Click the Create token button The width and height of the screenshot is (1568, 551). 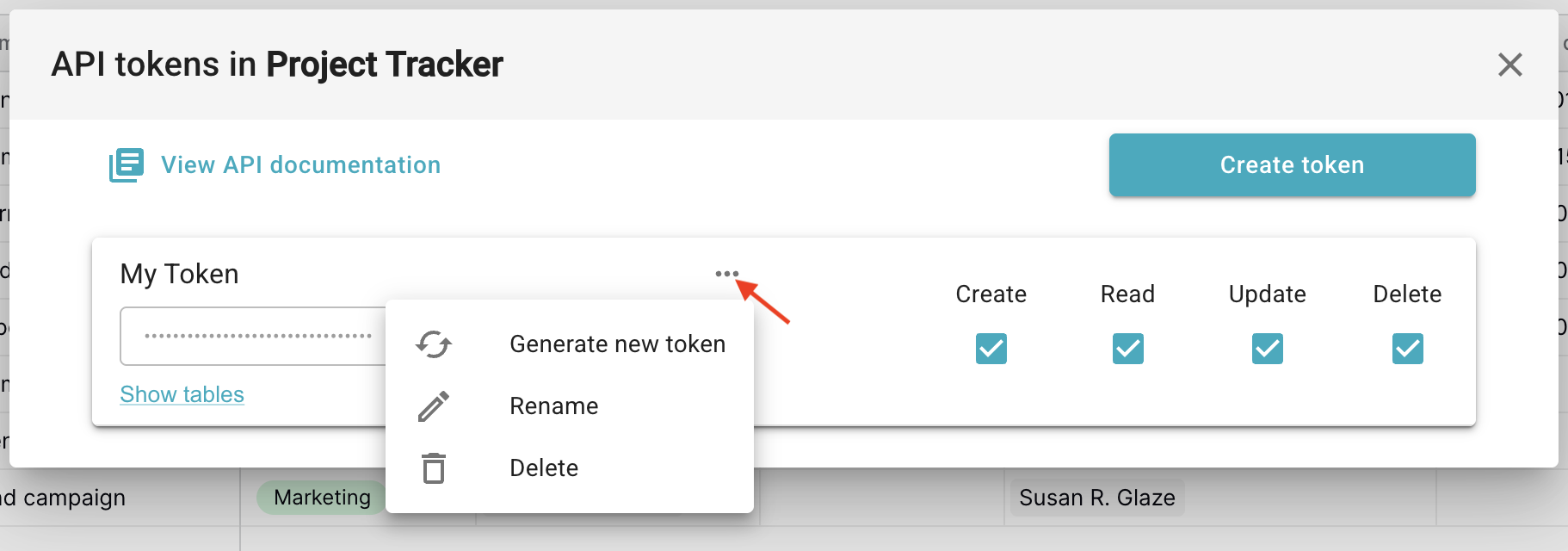pos(1292,164)
